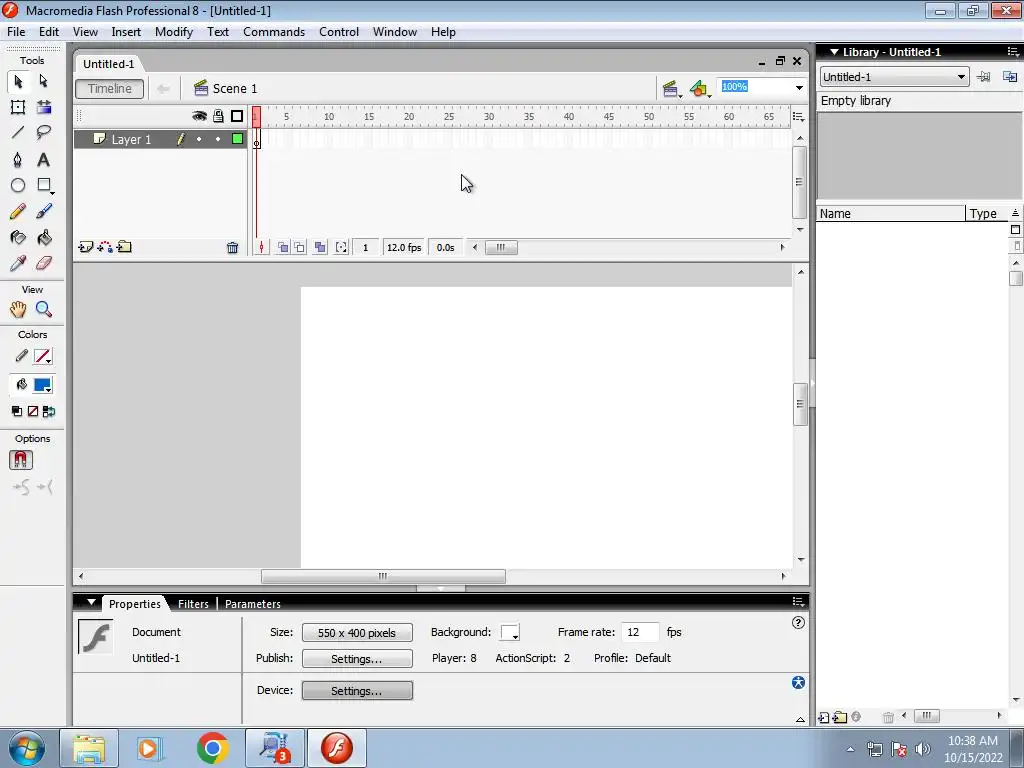Toggle show all layers as outlines
1024x768 pixels.
pyautogui.click(x=237, y=116)
